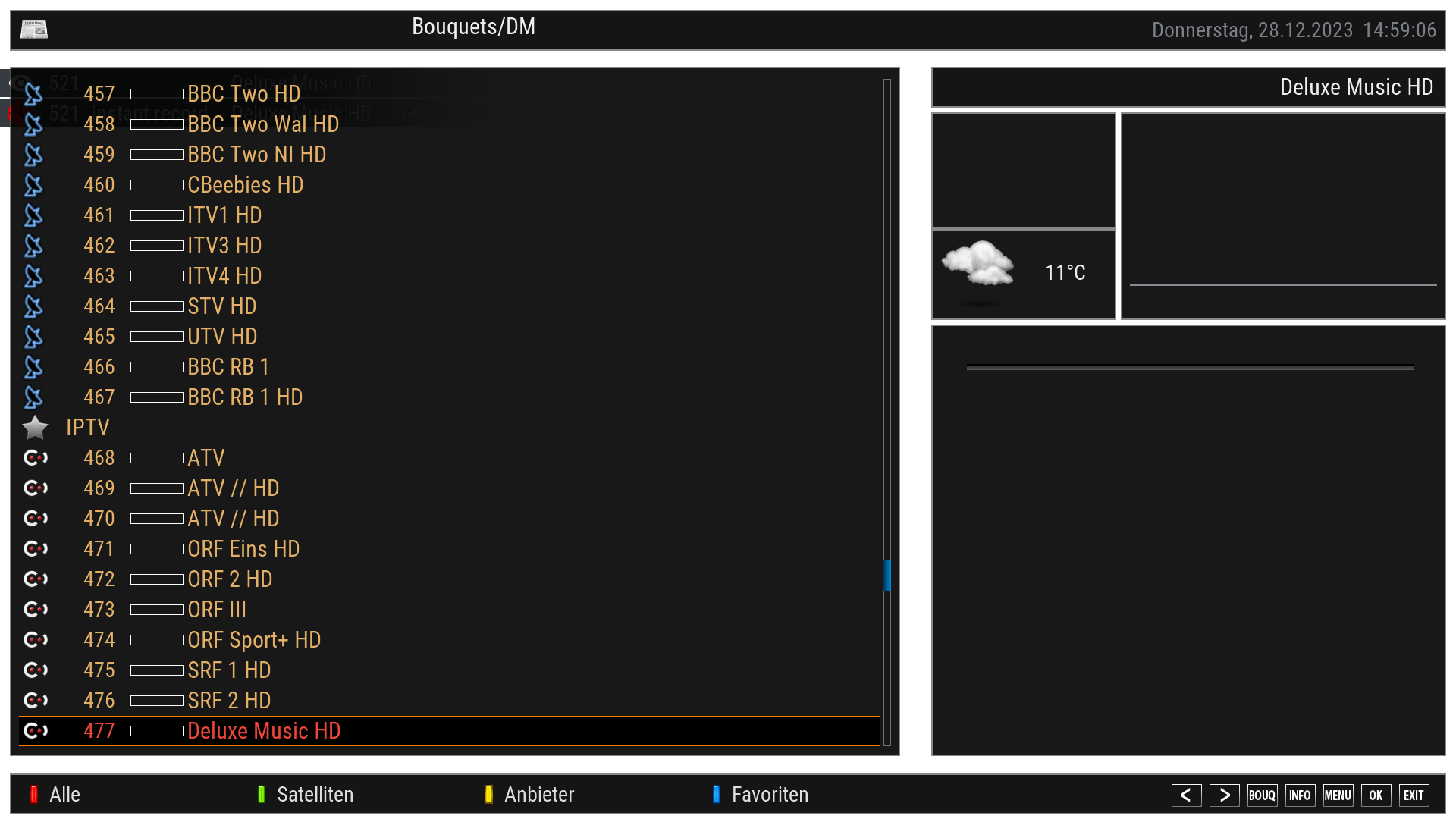Click the blue channel list scrollbar handle
The image size is (1456, 819).
[x=887, y=575]
